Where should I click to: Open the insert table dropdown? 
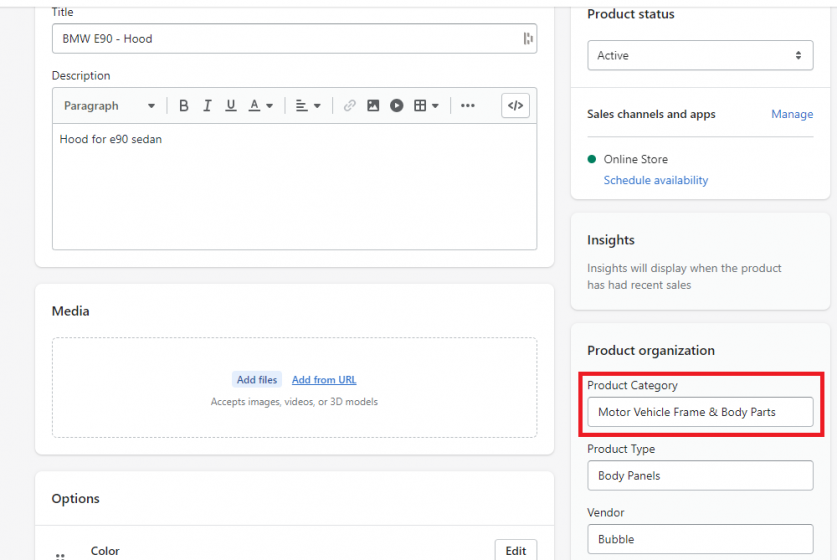(427, 106)
